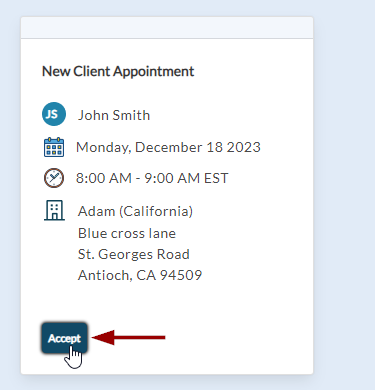Click the red arrow pointing at Accept
The height and width of the screenshot is (390, 375).
128,338
